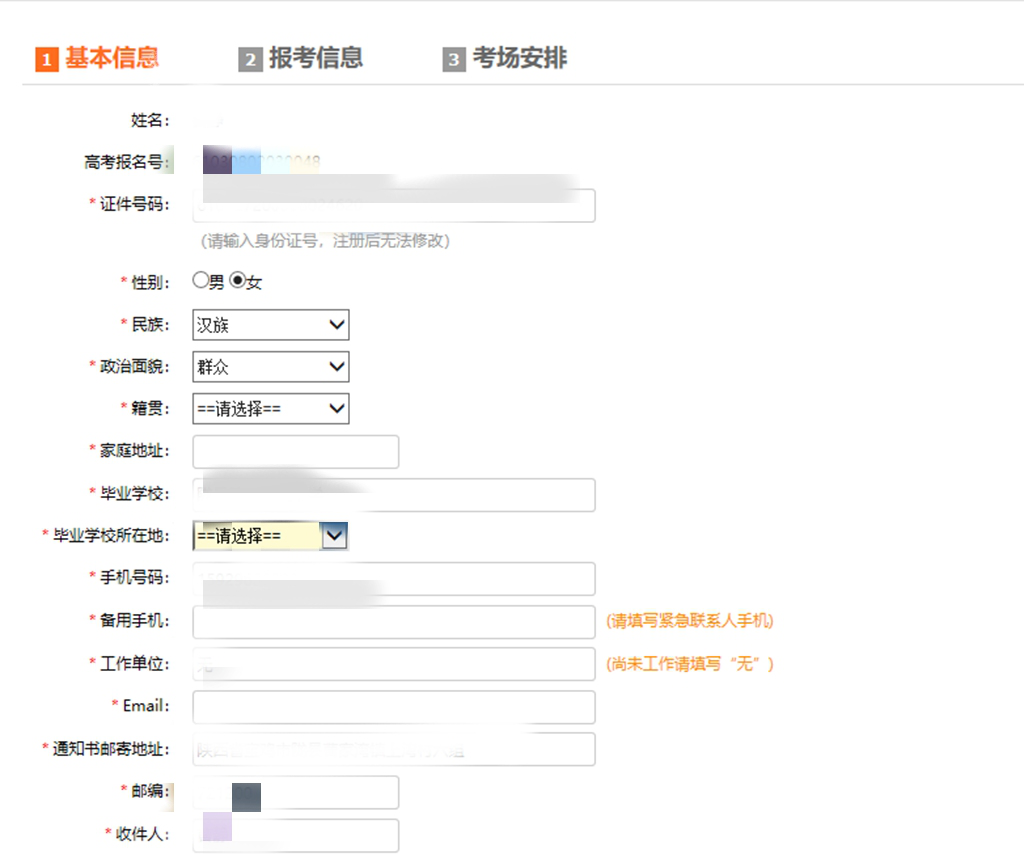
Task: Focus the 备用手机 input field
Action: 394,621
